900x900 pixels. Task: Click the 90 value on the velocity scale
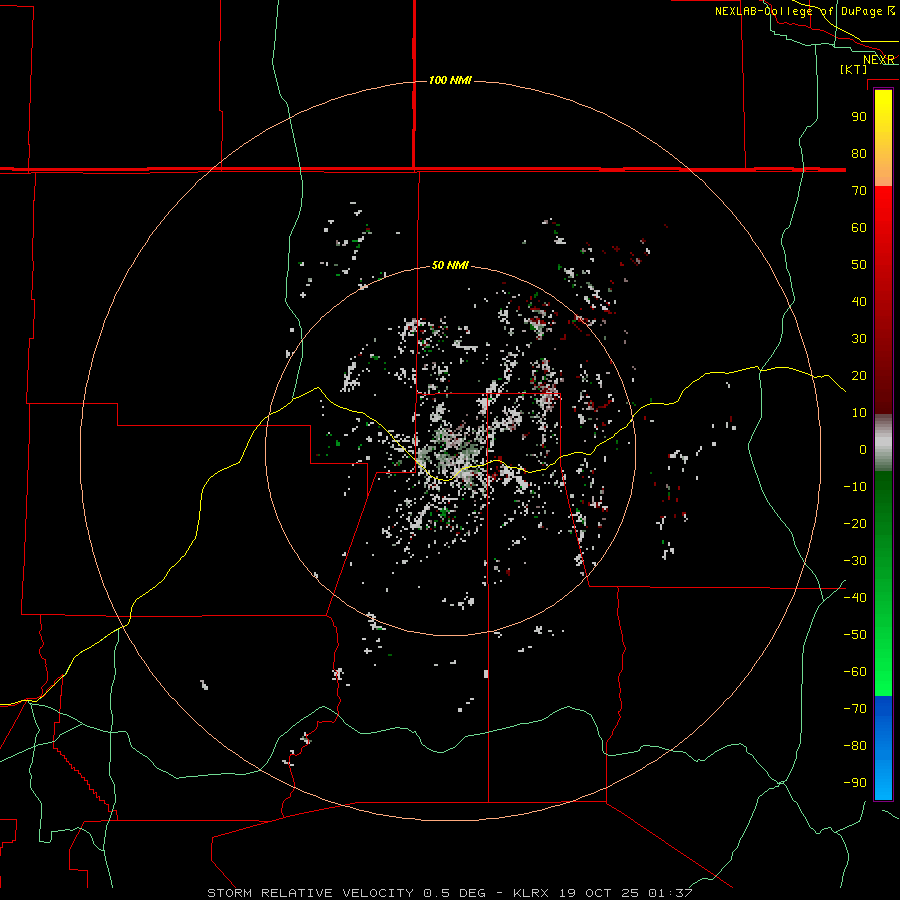point(859,117)
